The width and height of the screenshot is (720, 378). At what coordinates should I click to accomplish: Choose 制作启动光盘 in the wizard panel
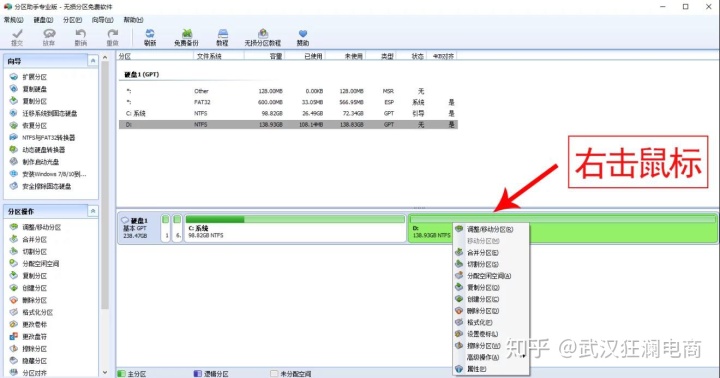[x=34, y=162]
